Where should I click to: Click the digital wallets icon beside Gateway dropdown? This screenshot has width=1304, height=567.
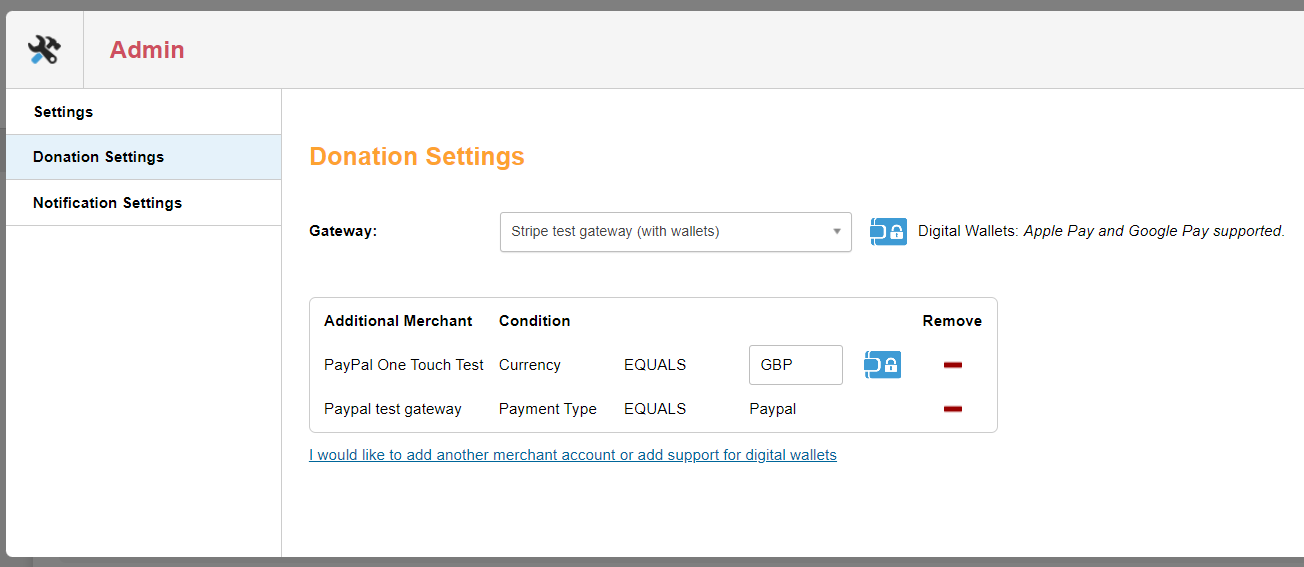(888, 232)
